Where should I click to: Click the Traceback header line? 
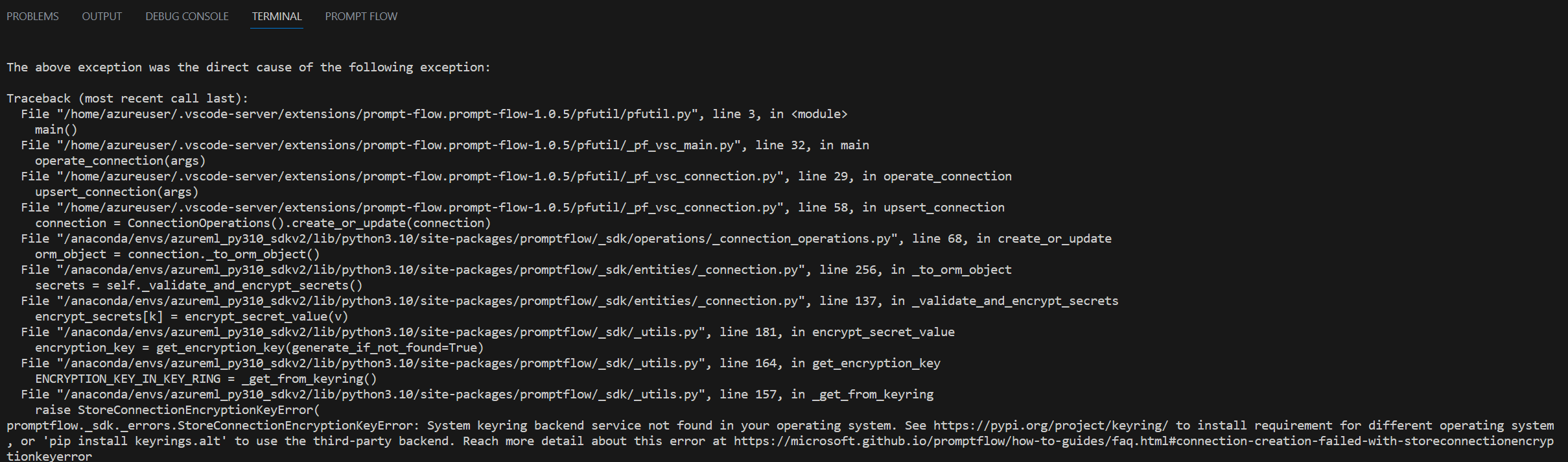(128, 98)
